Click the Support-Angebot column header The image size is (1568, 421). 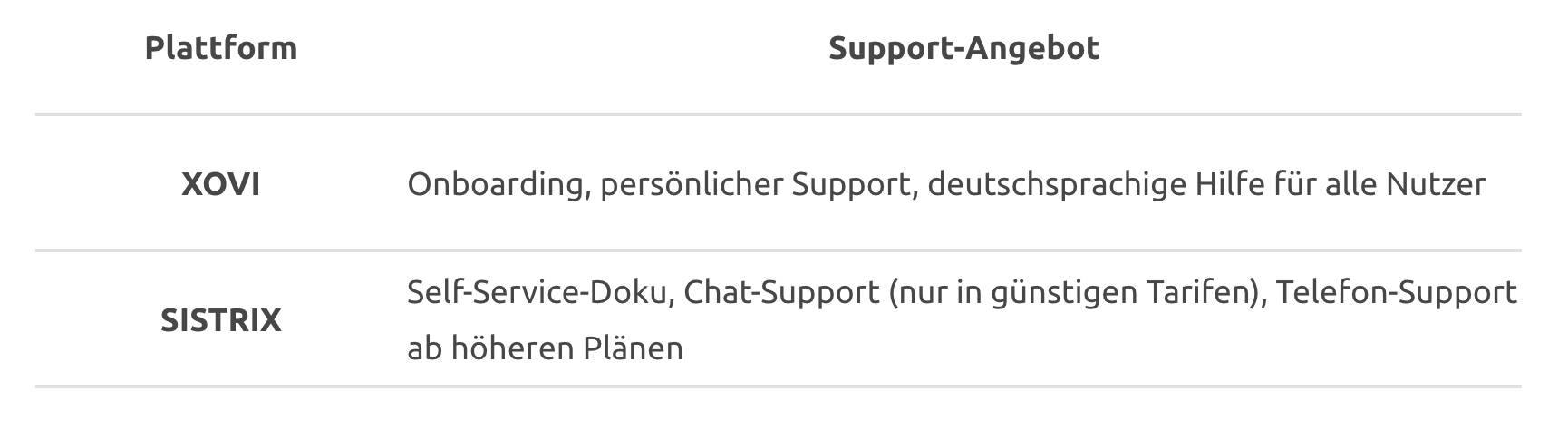pyautogui.click(x=963, y=48)
